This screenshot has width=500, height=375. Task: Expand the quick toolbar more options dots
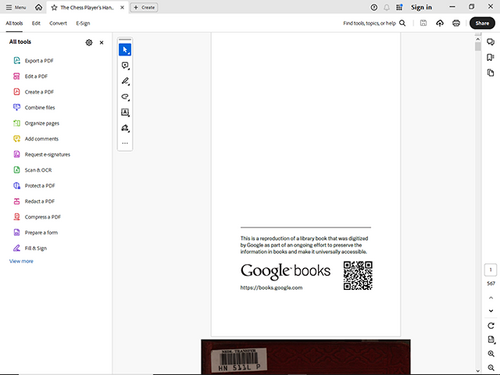(x=125, y=143)
